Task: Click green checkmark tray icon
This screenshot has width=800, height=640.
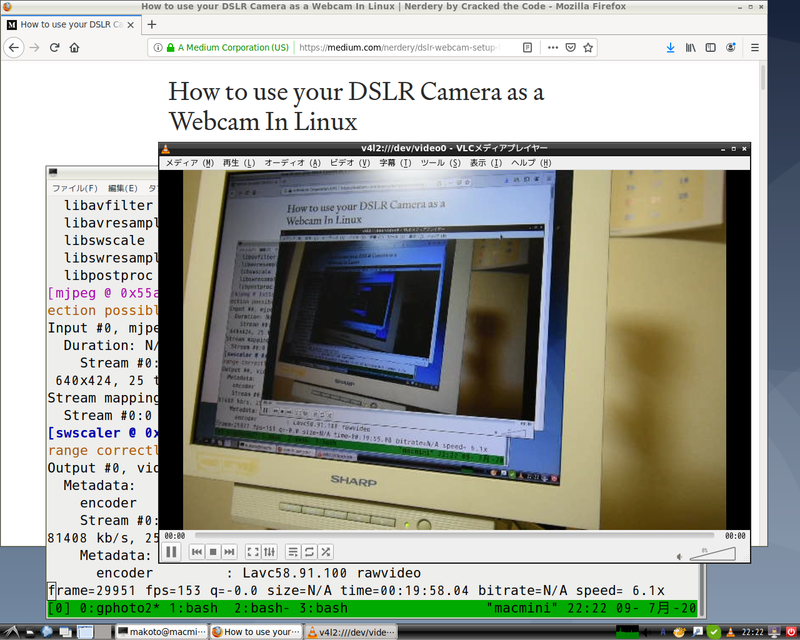Action: pyautogui.click(x=714, y=632)
